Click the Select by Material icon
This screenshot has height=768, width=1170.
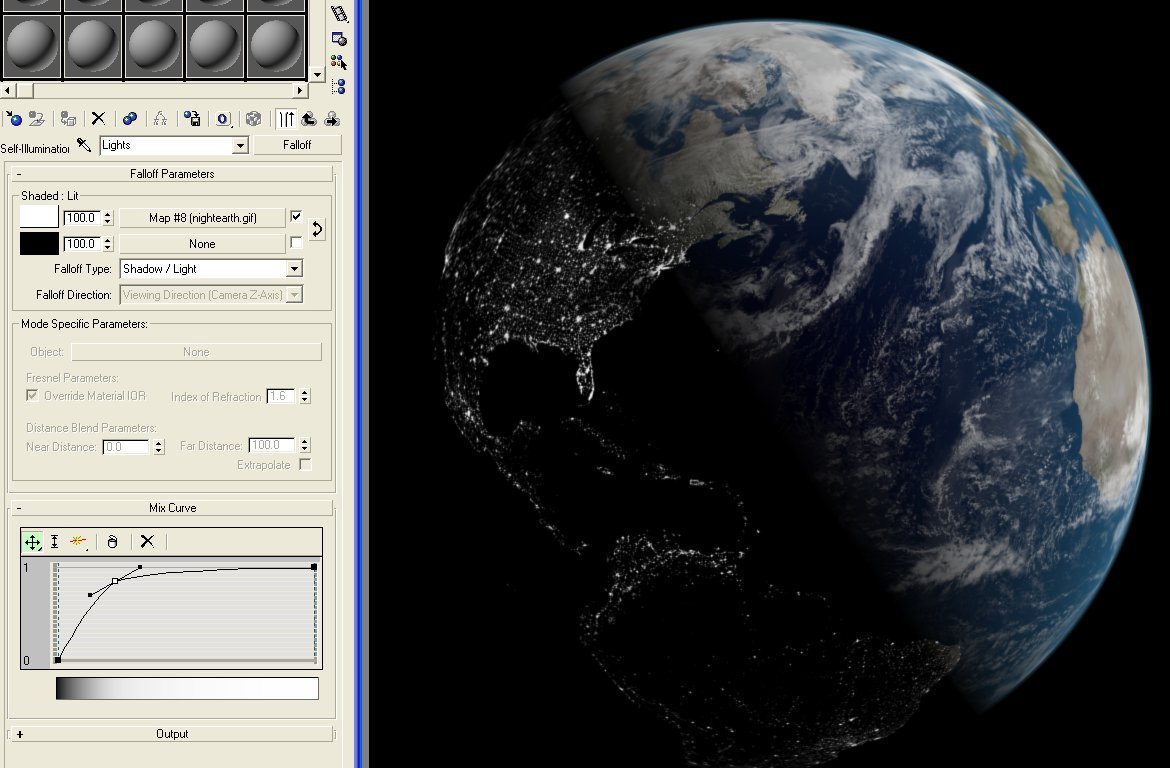pos(339,62)
